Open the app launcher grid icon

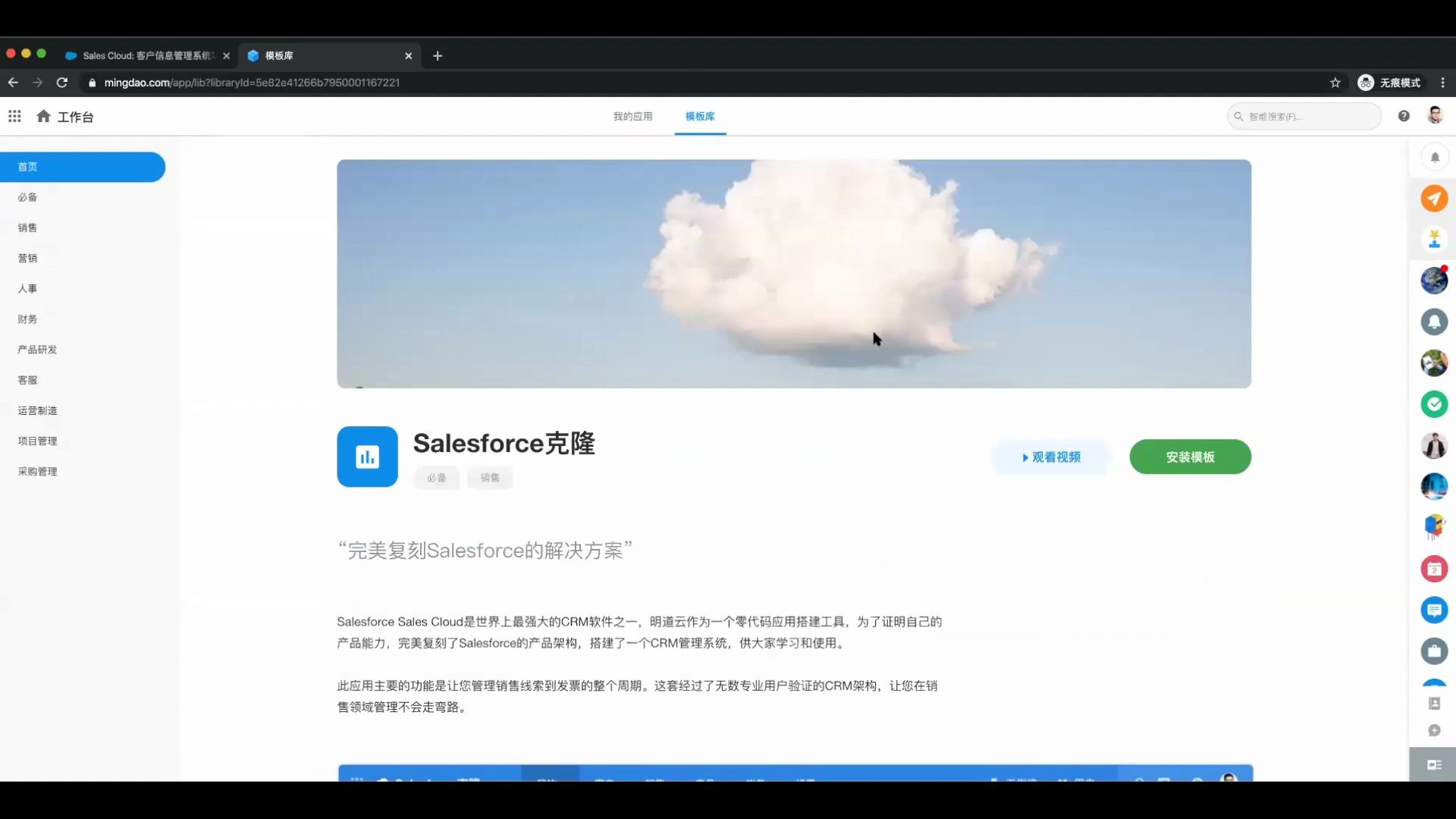pos(14,116)
